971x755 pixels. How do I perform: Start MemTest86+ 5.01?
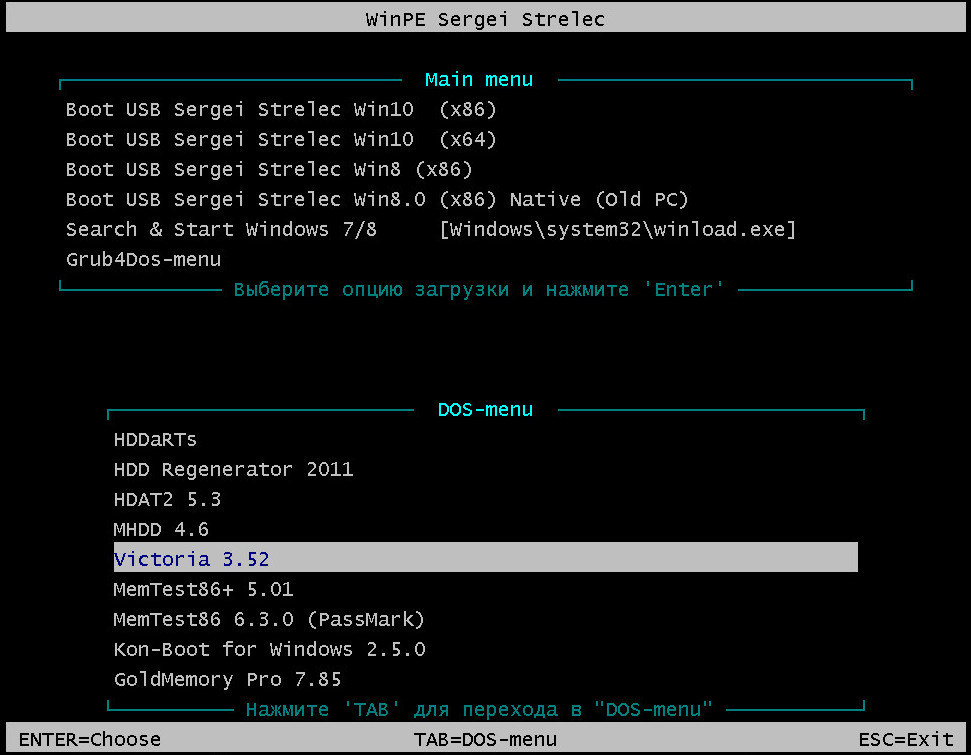pyautogui.click(x=203, y=590)
